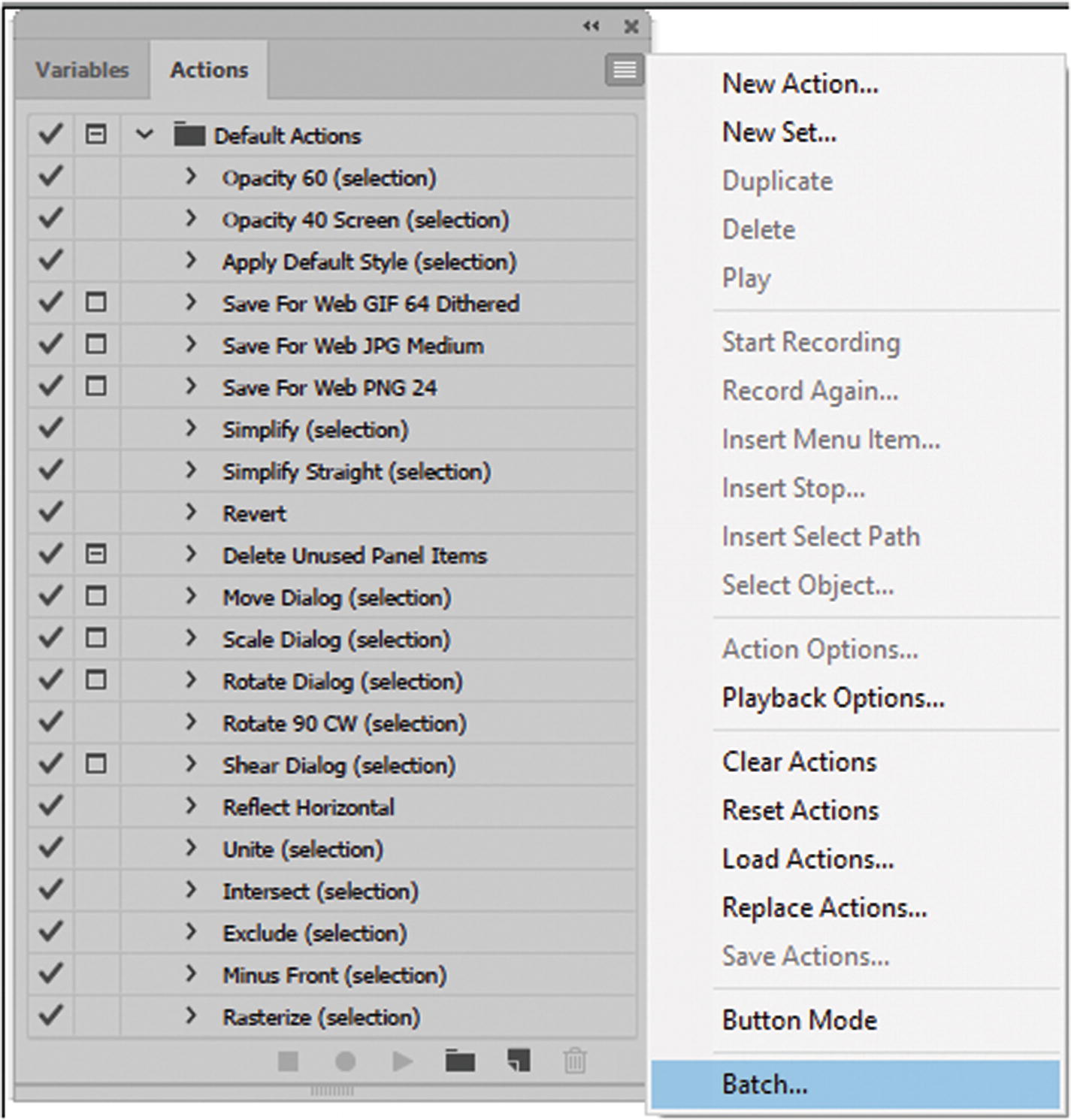Click the Actions panel menu icon
Viewport: 1071px width, 1120px height.
pyautogui.click(x=624, y=71)
